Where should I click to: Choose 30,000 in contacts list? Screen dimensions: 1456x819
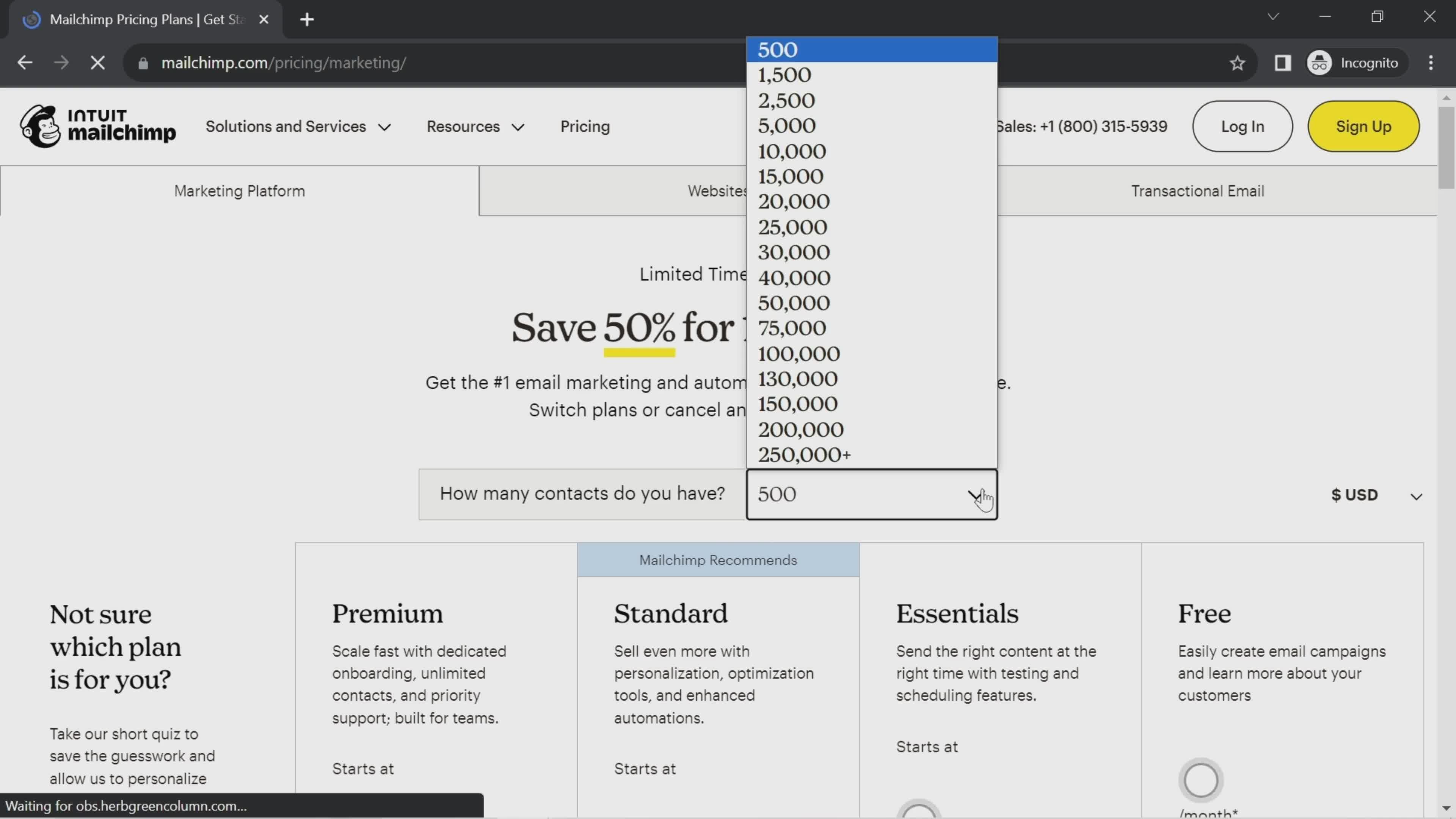coord(872,252)
